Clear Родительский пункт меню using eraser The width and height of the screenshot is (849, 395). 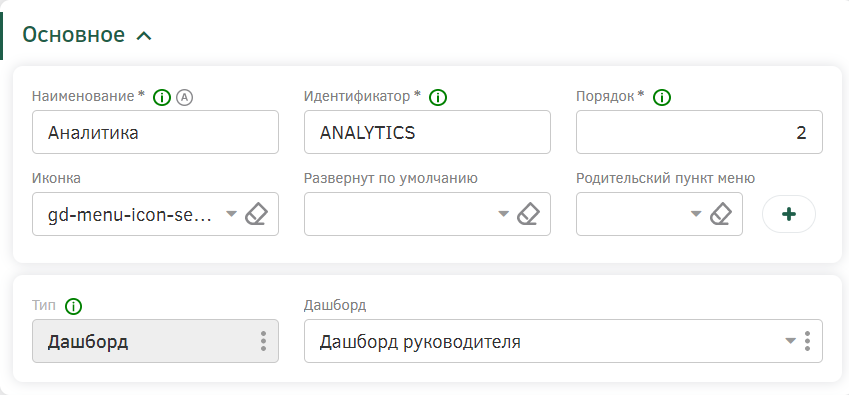click(721, 214)
